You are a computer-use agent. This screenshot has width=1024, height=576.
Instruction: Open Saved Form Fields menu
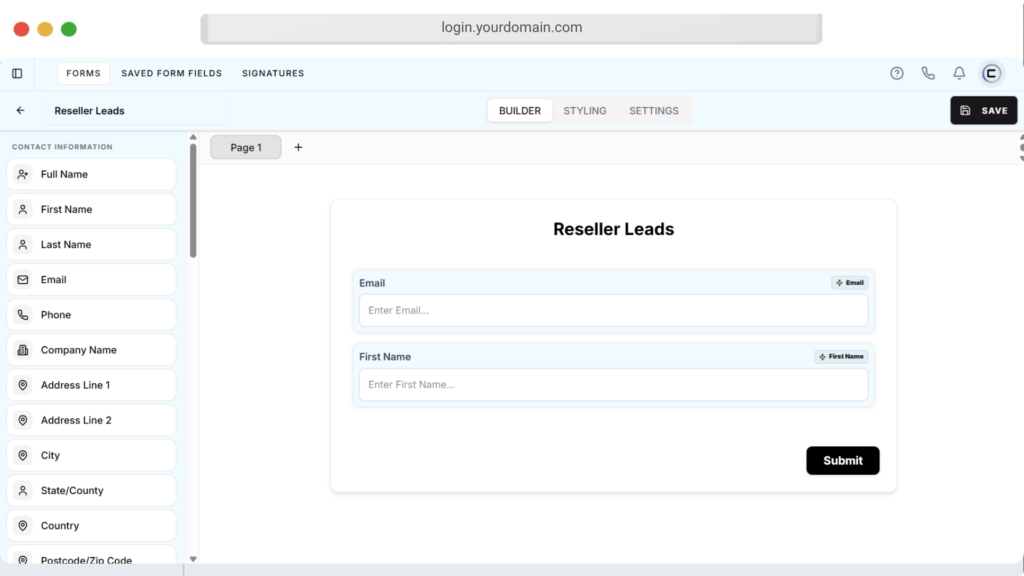pyautogui.click(x=172, y=73)
